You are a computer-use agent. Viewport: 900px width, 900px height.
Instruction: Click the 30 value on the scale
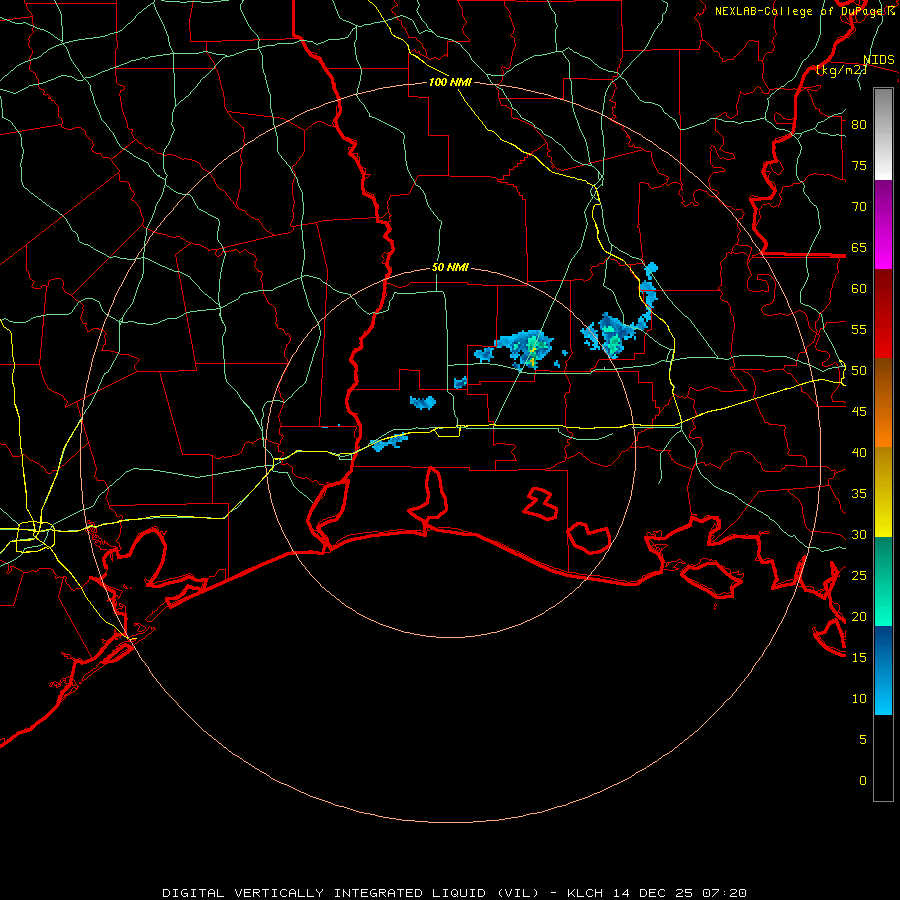(x=859, y=534)
